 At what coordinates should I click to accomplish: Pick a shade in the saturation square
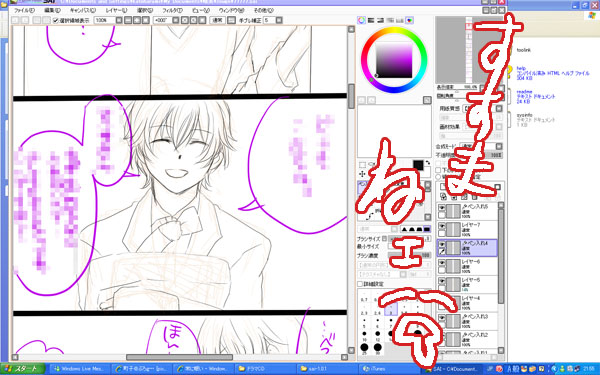pyautogui.click(x=394, y=60)
